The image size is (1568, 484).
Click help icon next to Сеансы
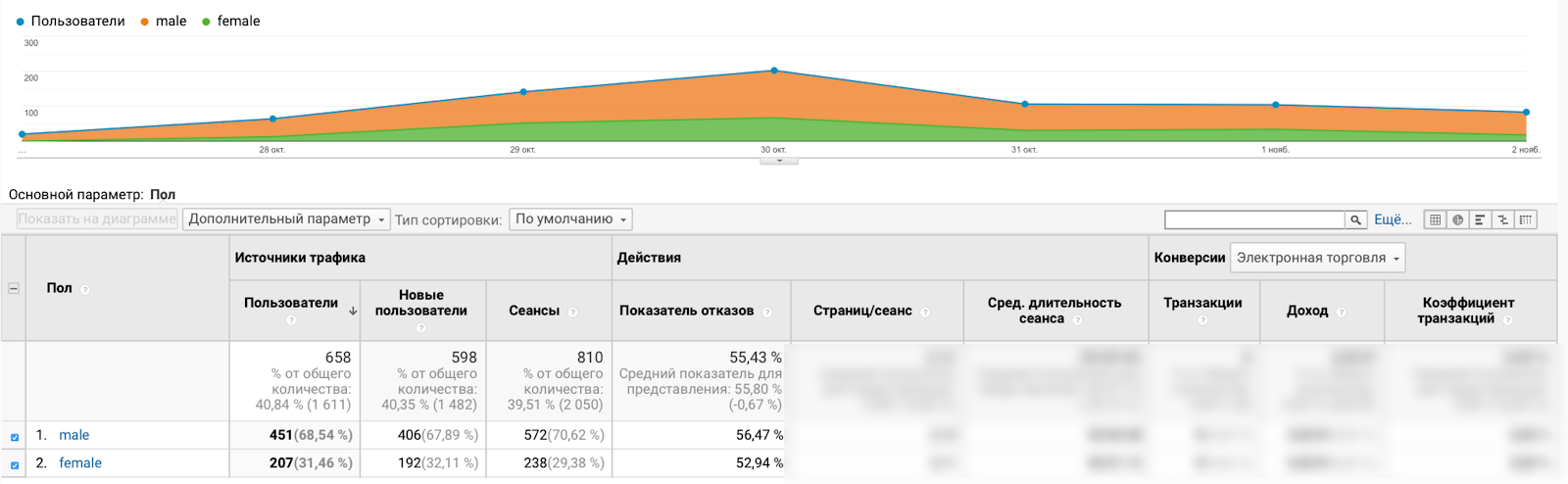click(x=572, y=312)
